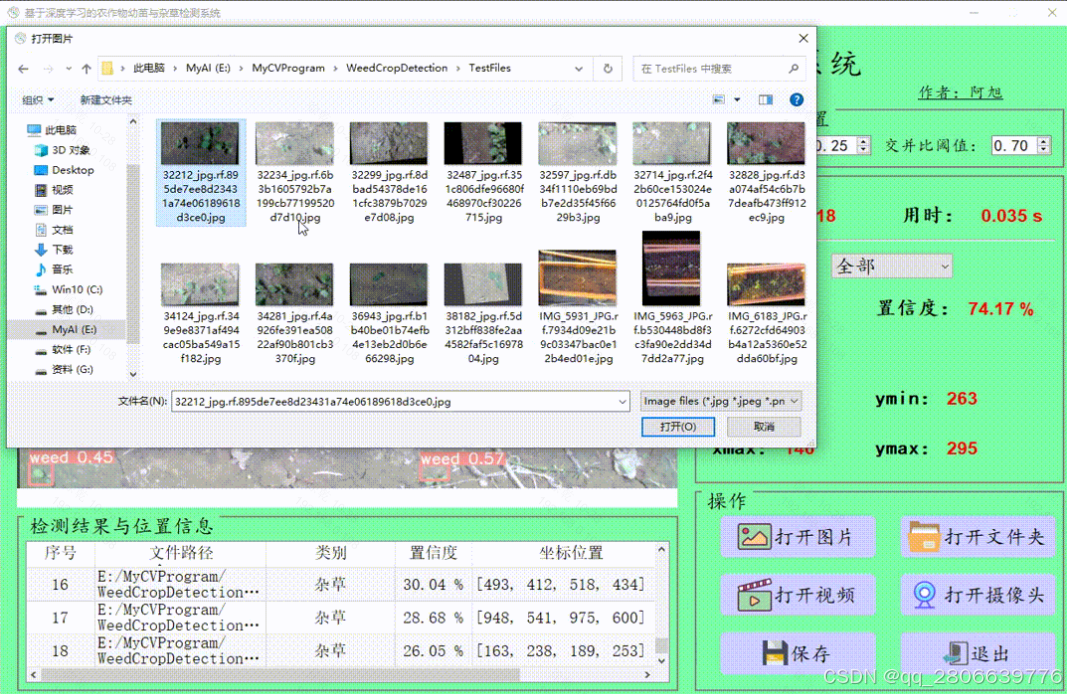
Task: Select thumbnail 36943_jpg file
Action: pyautogui.click(x=389, y=313)
